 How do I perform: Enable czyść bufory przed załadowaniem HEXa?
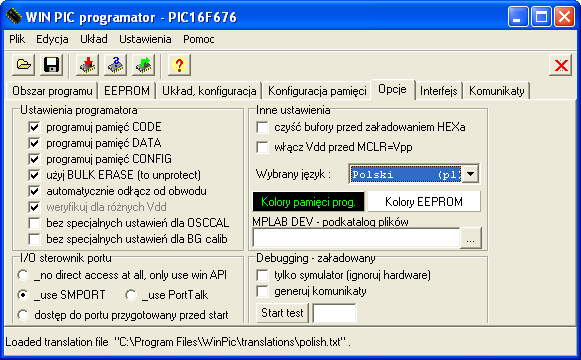[x=262, y=127]
